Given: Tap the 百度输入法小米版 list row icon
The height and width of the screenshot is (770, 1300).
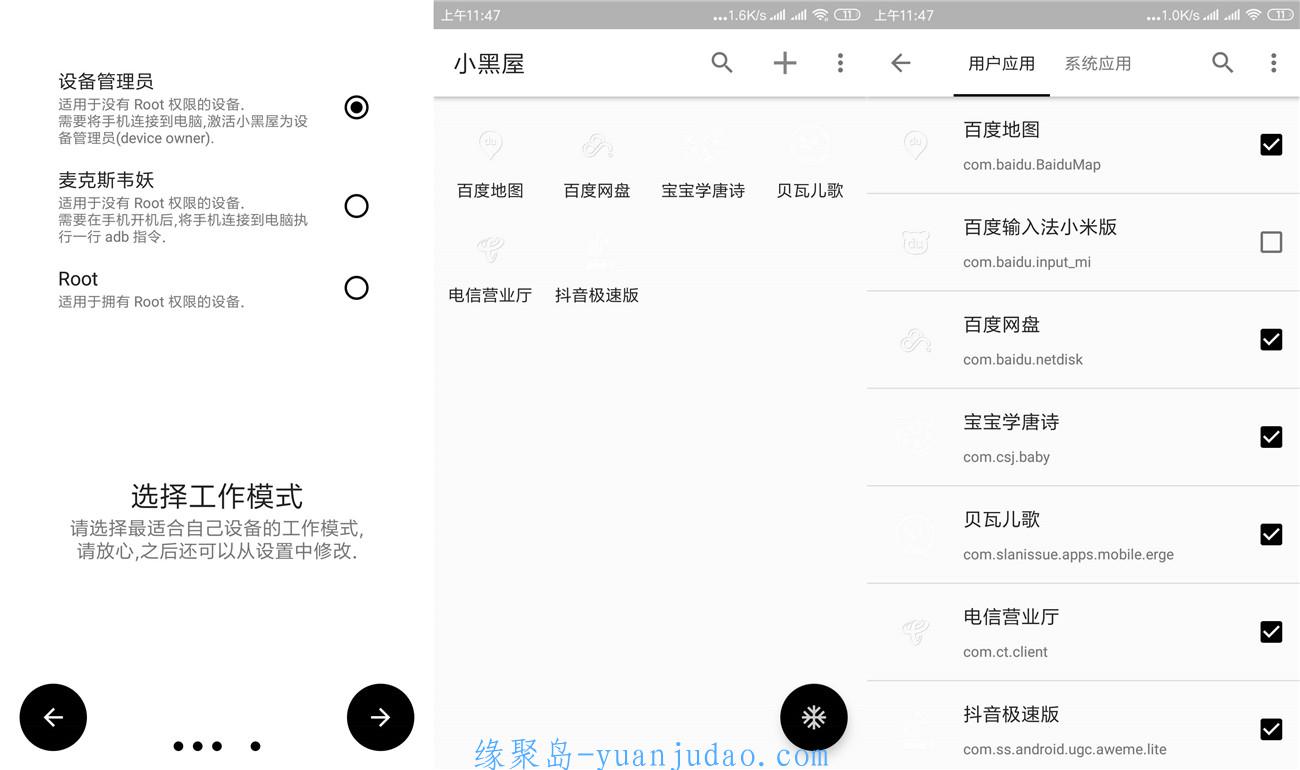Looking at the screenshot, I should [915, 242].
